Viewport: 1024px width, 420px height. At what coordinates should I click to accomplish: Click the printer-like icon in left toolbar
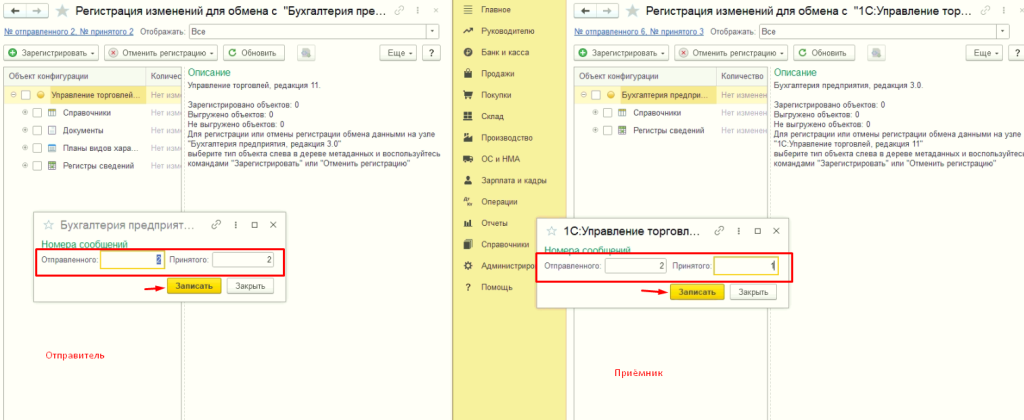[x=306, y=53]
